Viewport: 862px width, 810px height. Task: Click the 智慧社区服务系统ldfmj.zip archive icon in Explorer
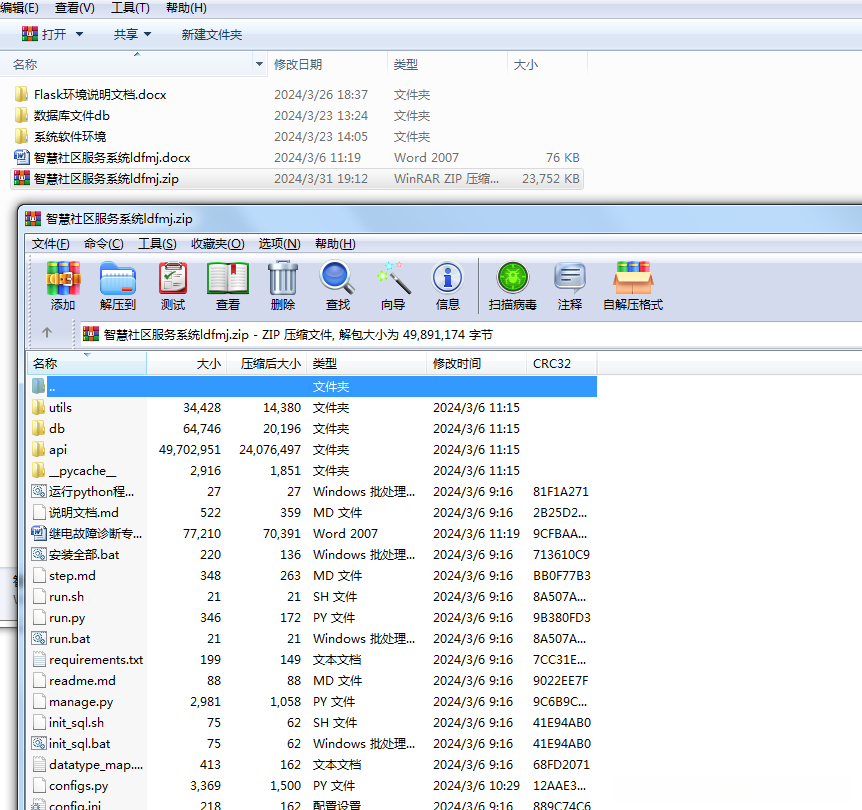[21, 178]
